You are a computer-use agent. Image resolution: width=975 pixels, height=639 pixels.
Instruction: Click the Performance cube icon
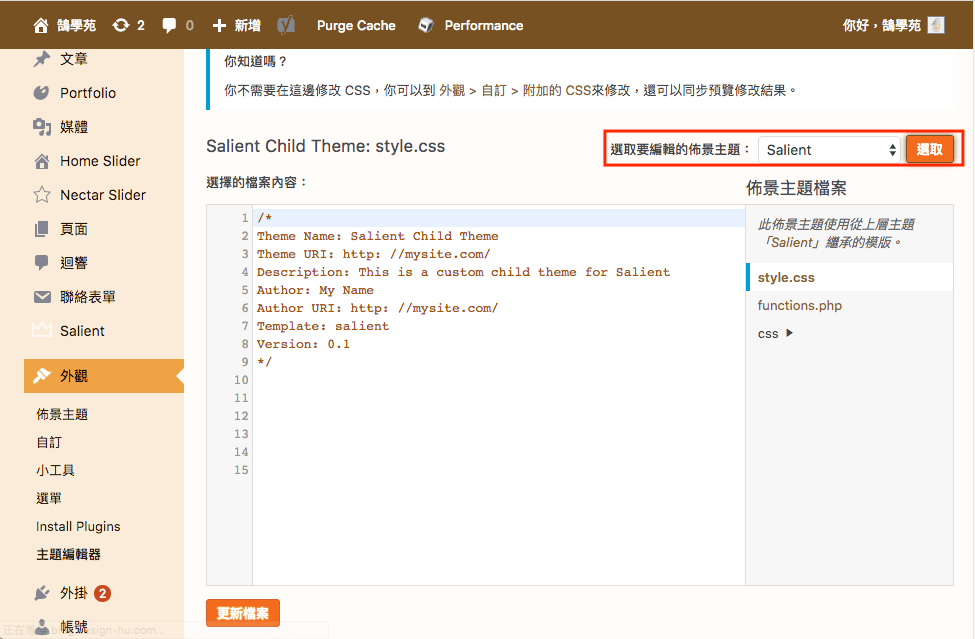pos(426,25)
